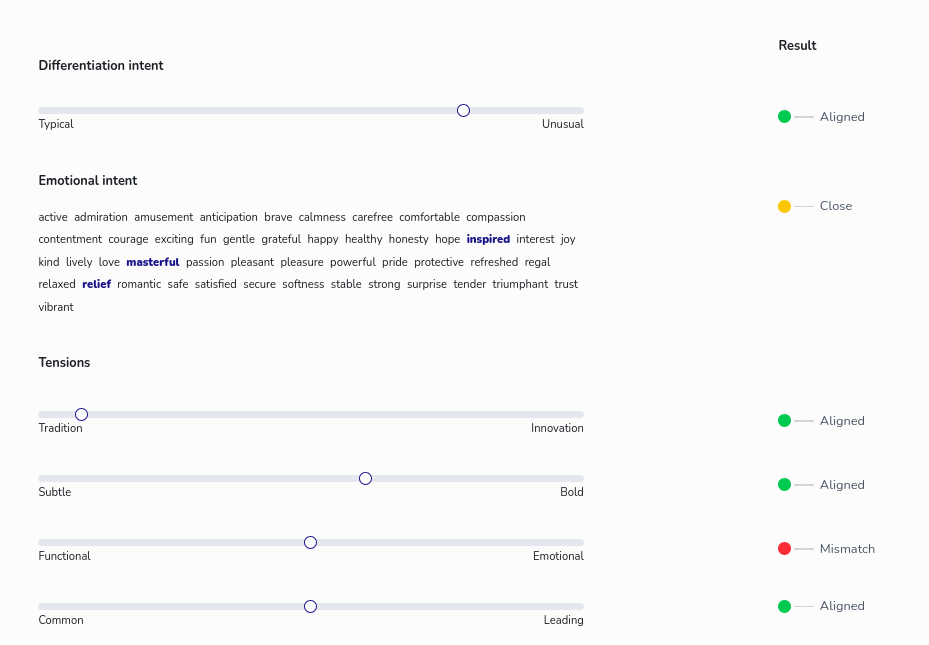Deselect the highlighted word 'inspired'

pos(488,239)
